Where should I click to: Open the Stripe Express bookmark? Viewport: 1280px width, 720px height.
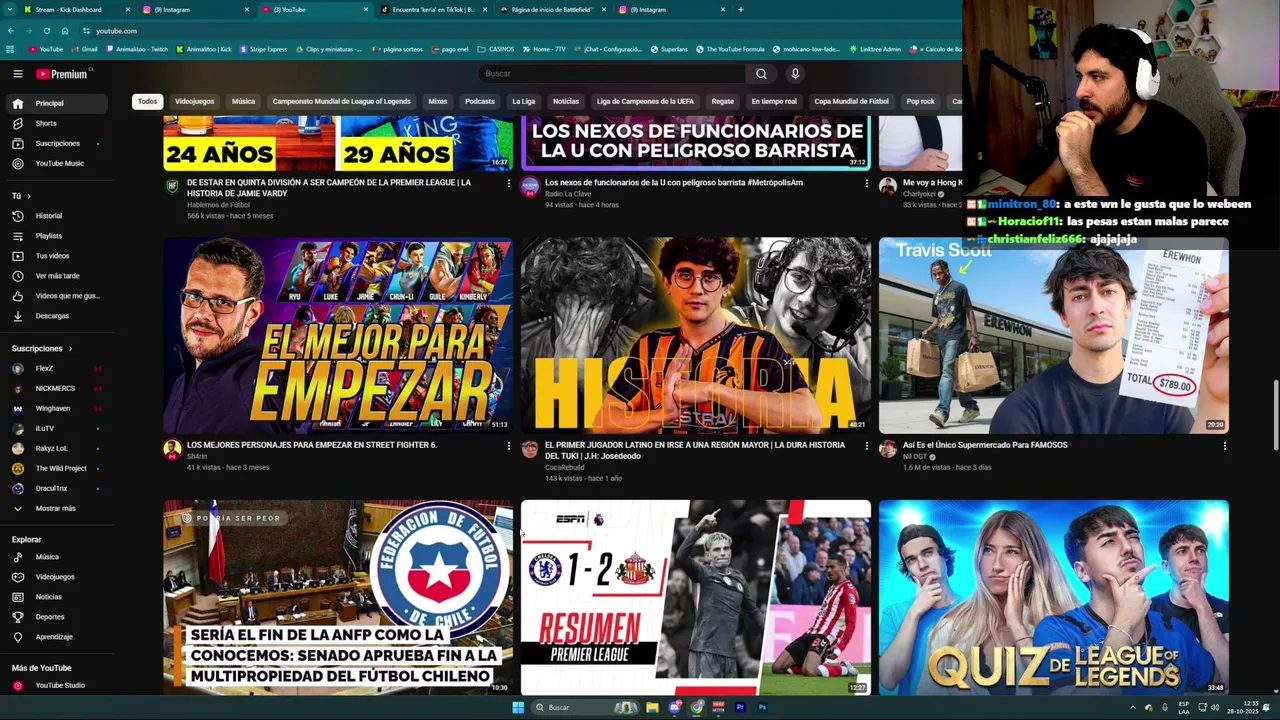[262, 49]
